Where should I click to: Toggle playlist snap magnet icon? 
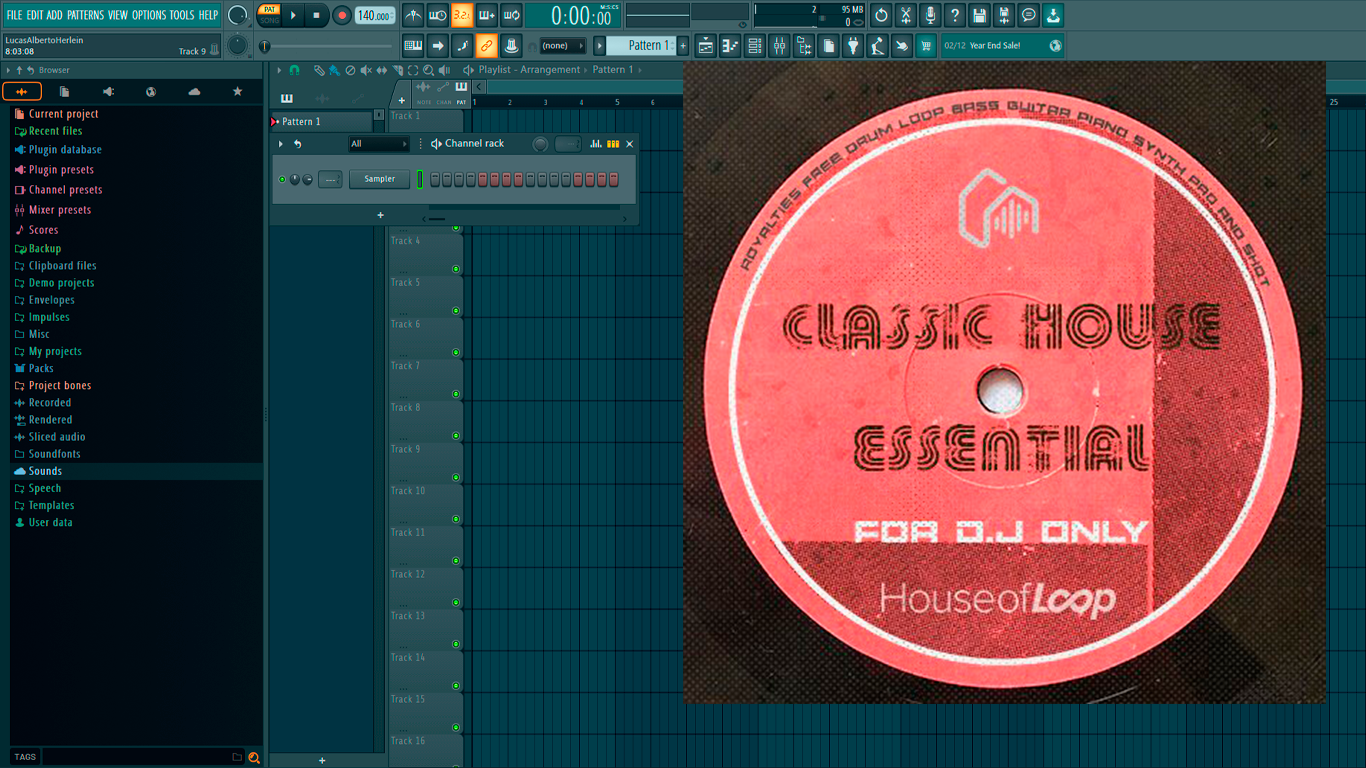[294, 70]
